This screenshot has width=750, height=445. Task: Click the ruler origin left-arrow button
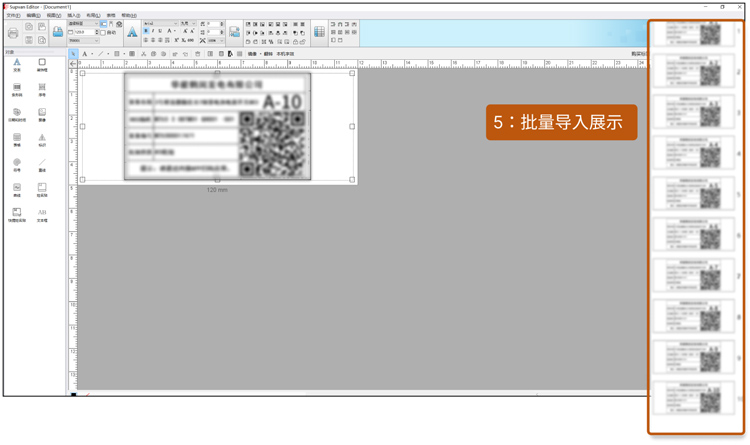coord(73,63)
